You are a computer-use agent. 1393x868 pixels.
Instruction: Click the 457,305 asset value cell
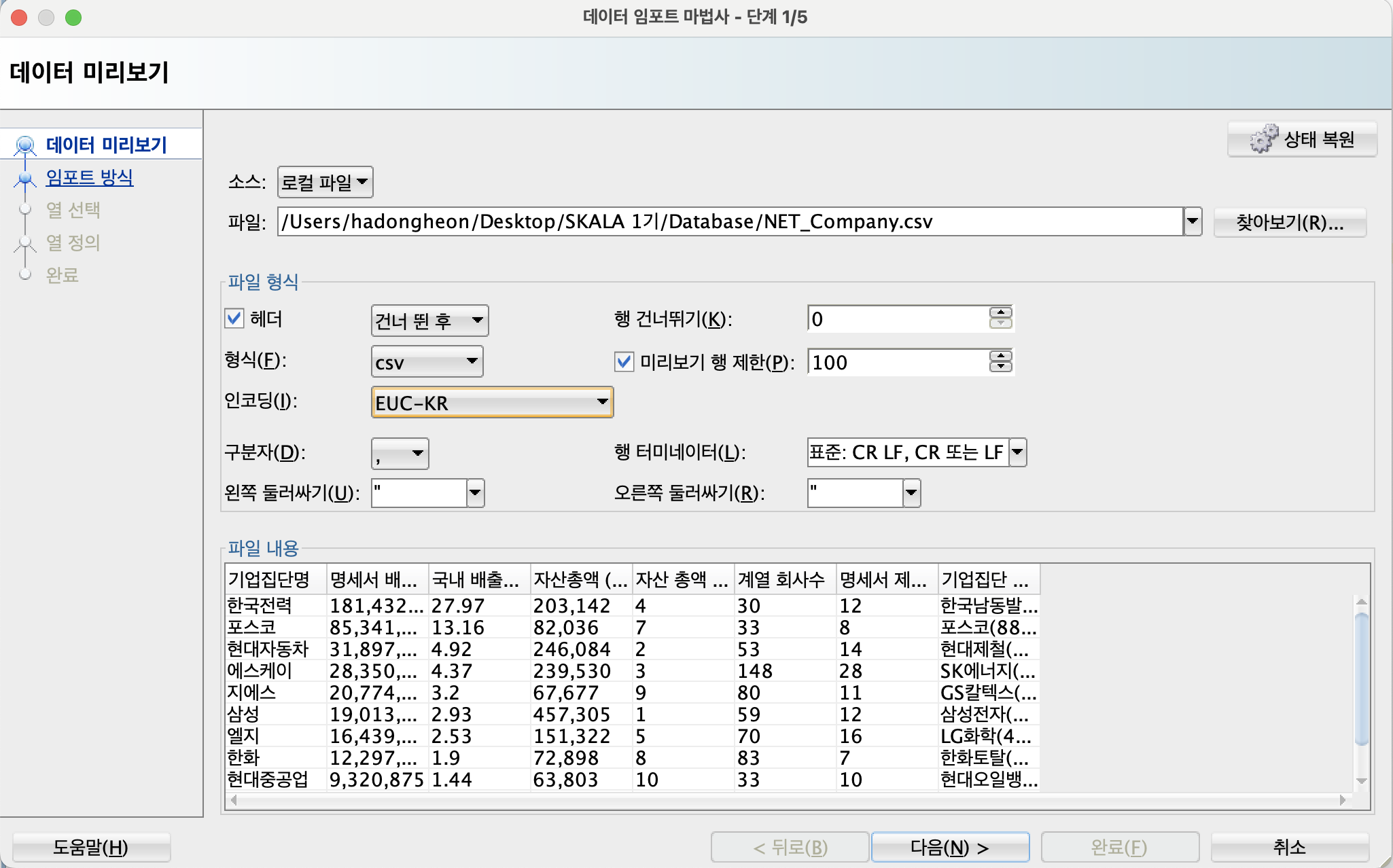[582, 714]
